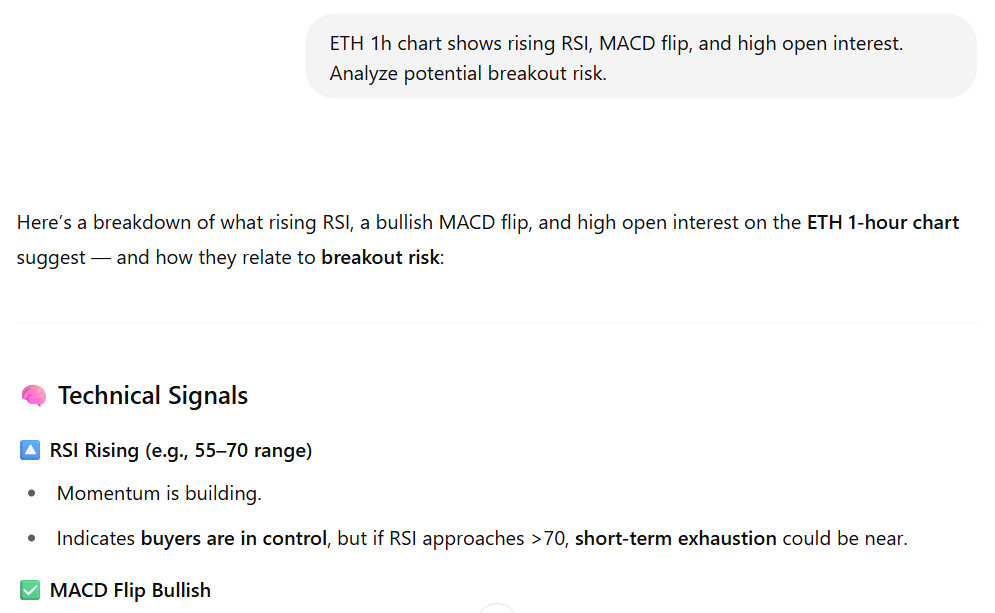Click the bold 'ETH 1-hour chart' text
This screenshot has height=613, width=995.
click(x=883, y=223)
